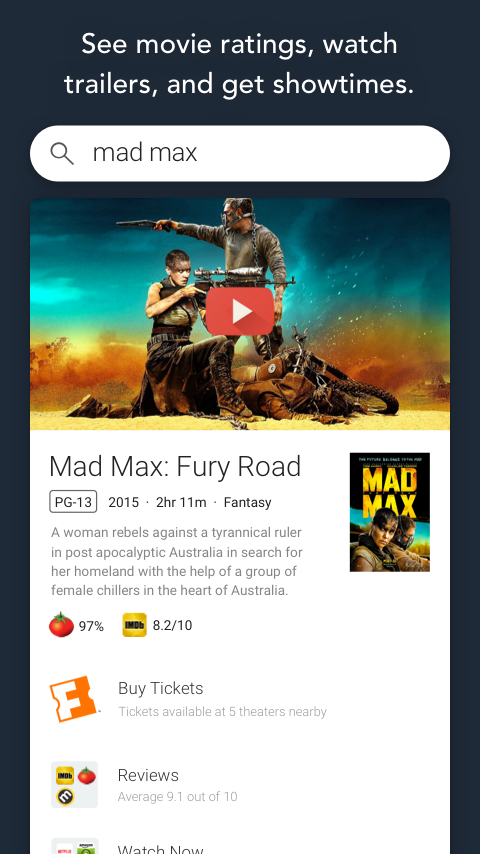Screen dimensions: 480x854
Task: Open the Mad Max movie poster thumbnail
Action: tap(390, 512)
